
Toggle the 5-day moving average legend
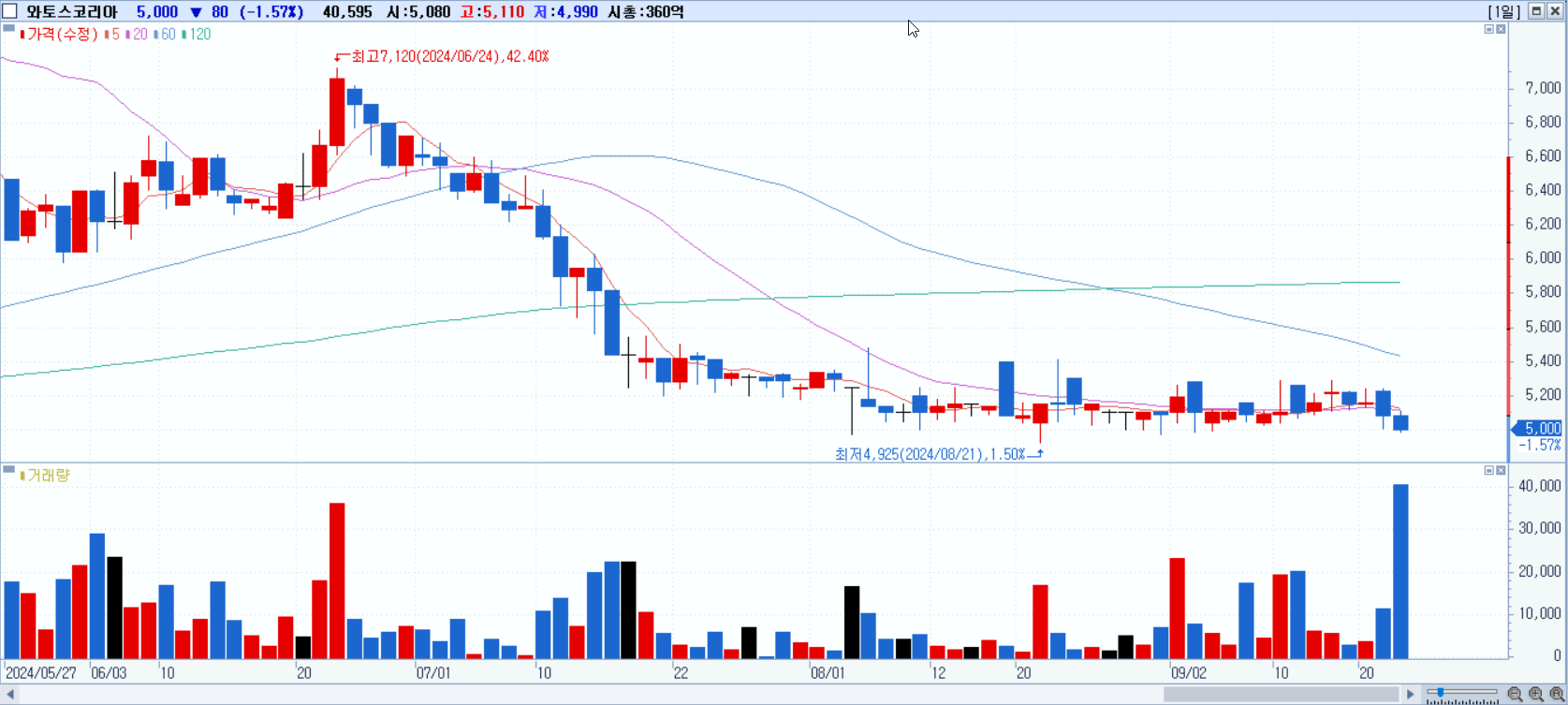point(112,34)
